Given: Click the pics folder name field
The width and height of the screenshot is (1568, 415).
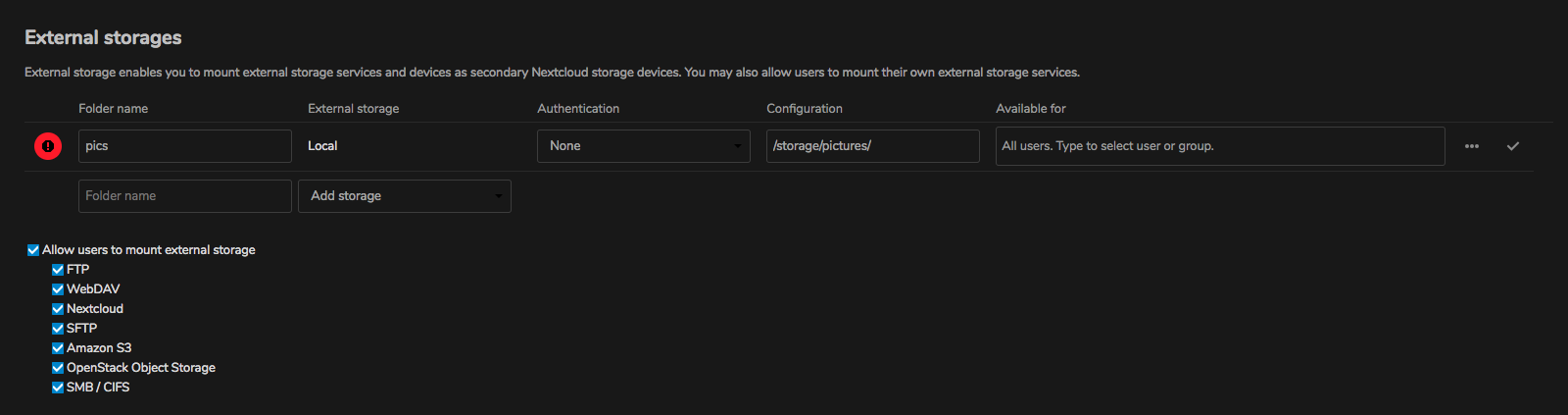Looking at the screenshot, I should pos(184,146).
